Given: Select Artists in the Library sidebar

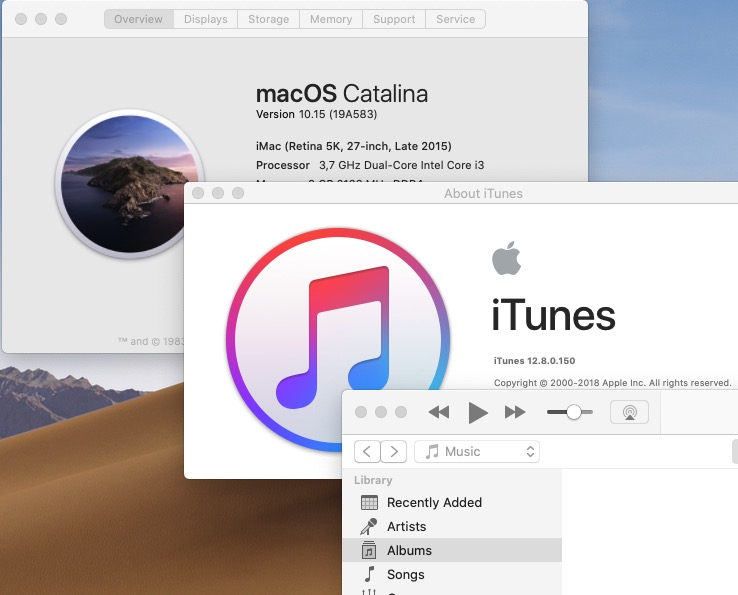Looking at the screenshot, I should [452, 526].
